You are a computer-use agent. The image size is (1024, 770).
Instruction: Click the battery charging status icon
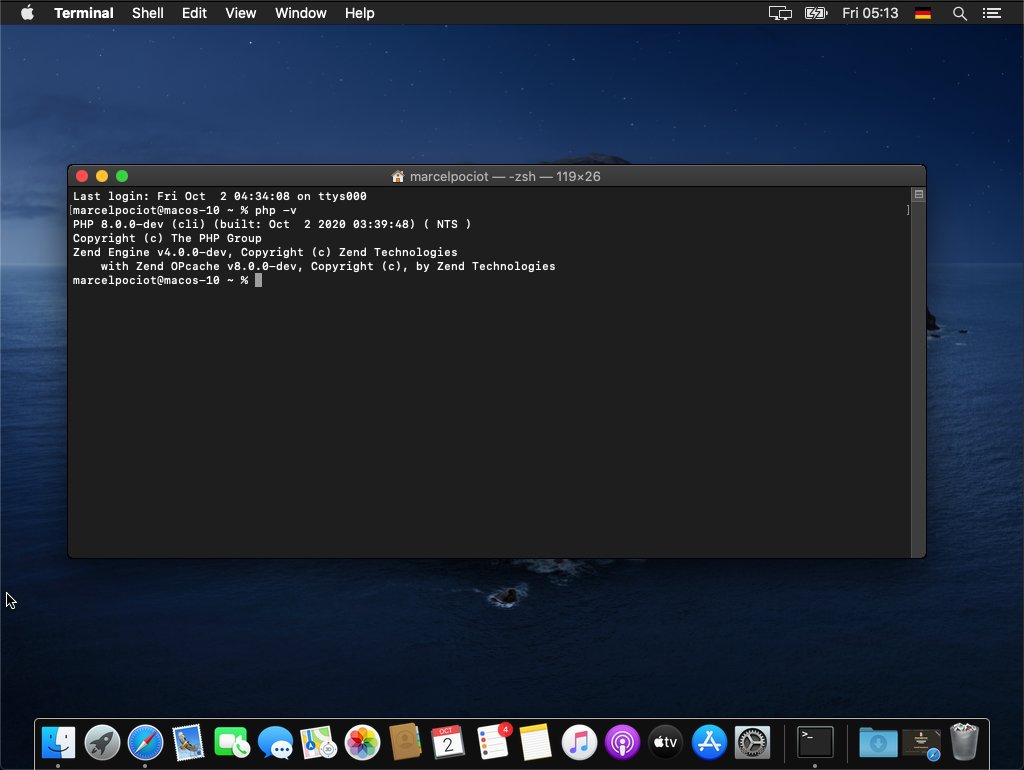(816, 13)
